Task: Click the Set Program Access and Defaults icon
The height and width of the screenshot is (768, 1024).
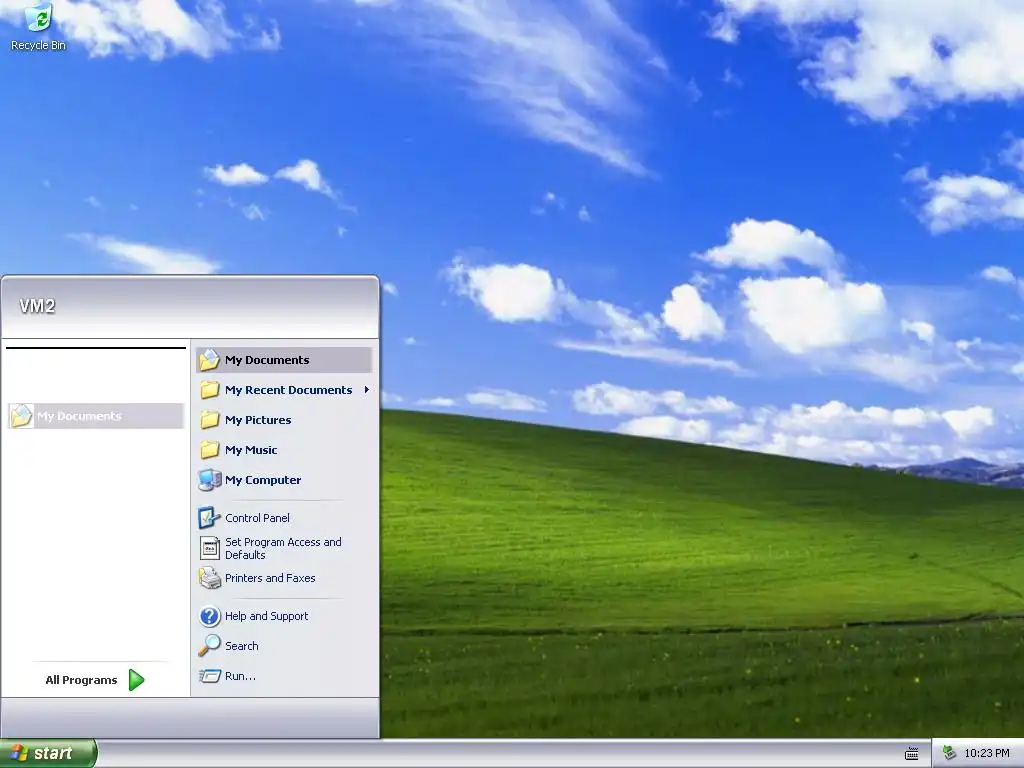Action: click(209, 549)
